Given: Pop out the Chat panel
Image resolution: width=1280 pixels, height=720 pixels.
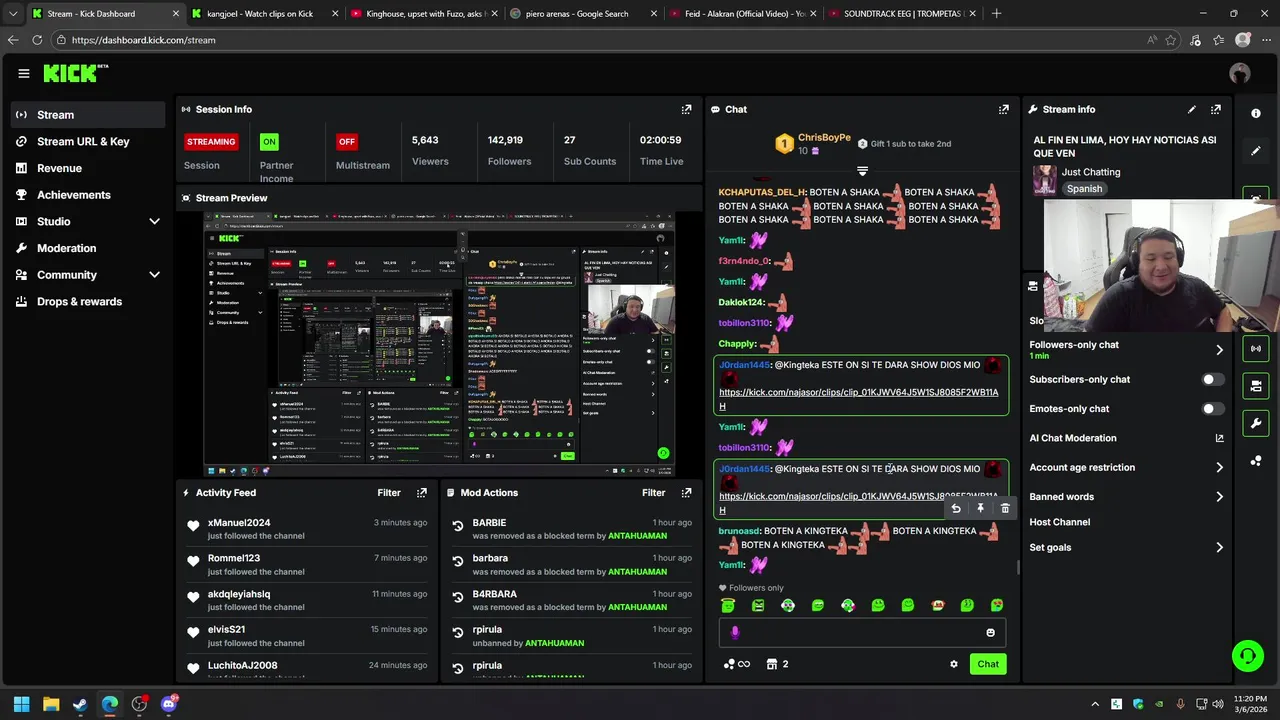Looking at the screenshot, I should 1003,109.
